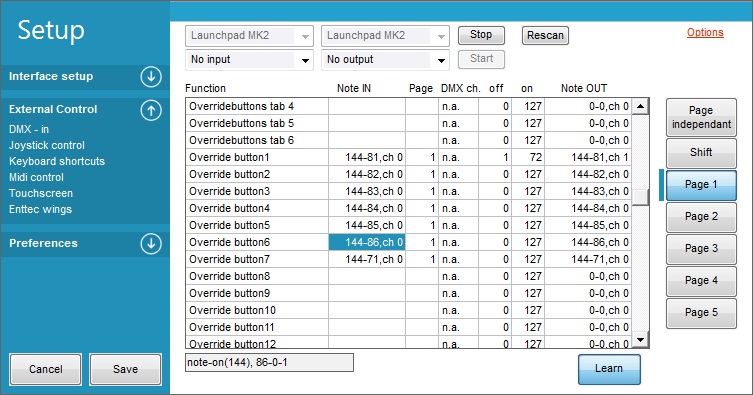The width and height of the screenshot is (753, 395).
Task: Collapse the External Control section arrow
Action: point(151,110)
